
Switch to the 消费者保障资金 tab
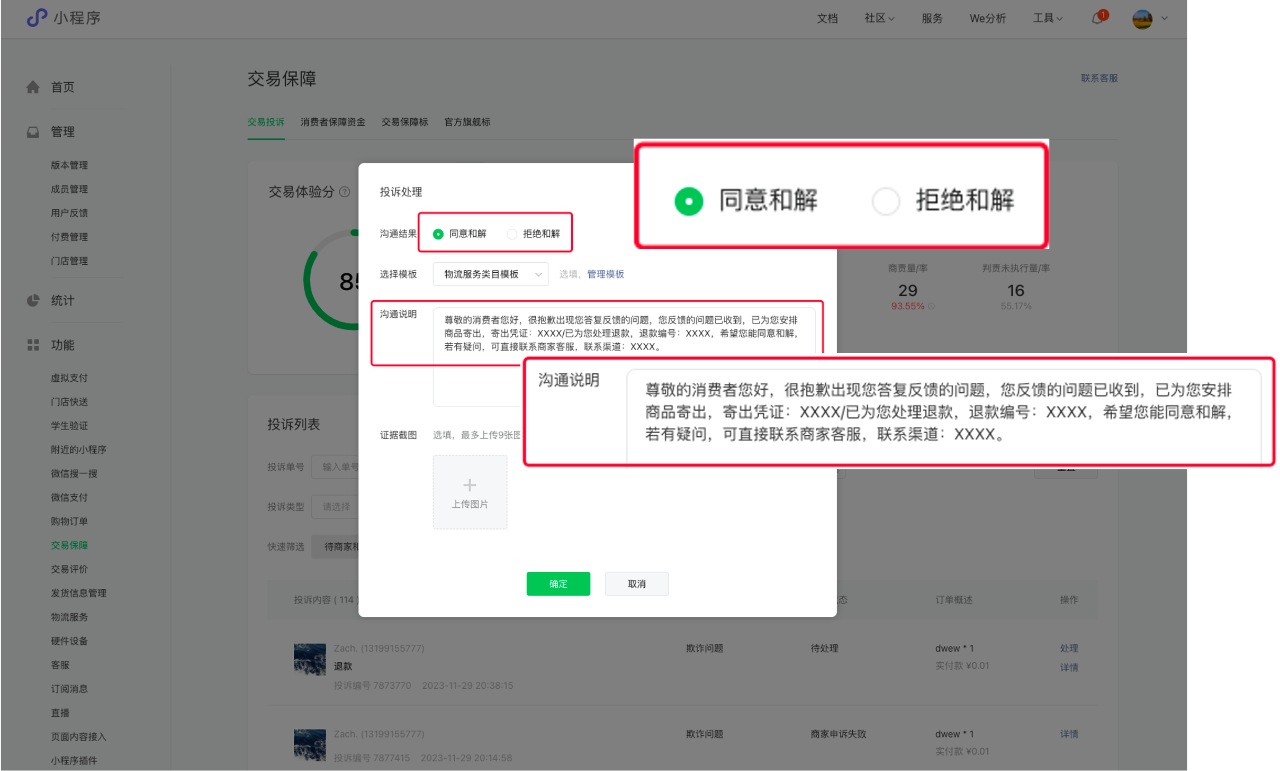(333, 122)
